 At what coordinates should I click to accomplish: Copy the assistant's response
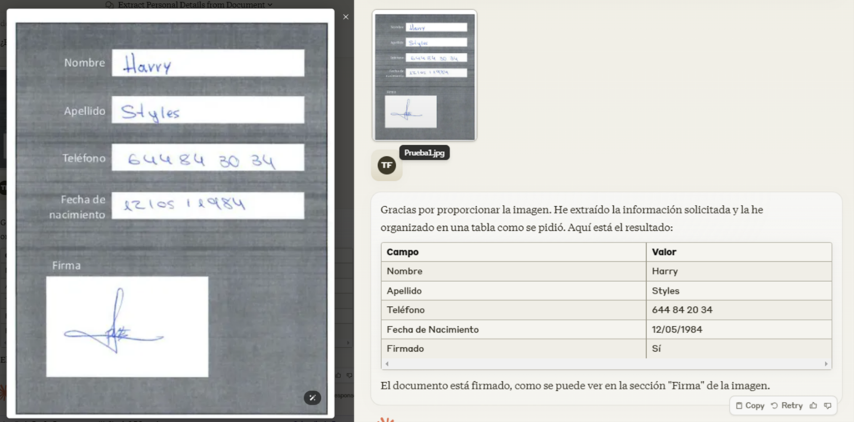[x=750, y=405]
